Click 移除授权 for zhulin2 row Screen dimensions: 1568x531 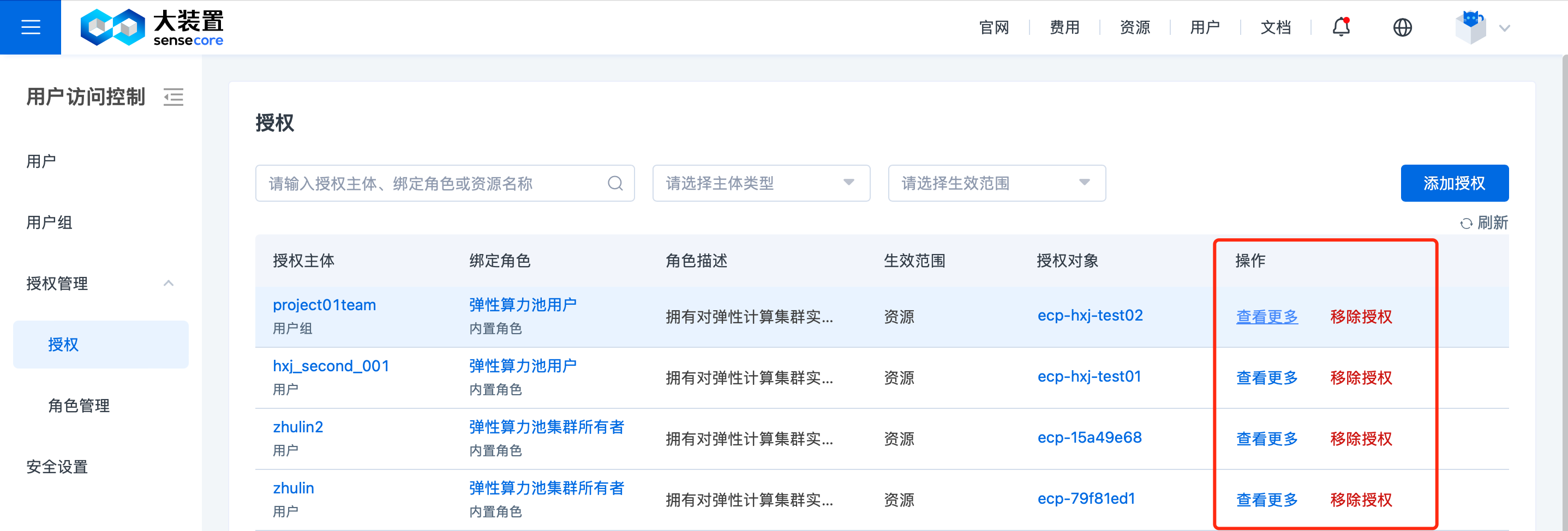point(1361,439)
